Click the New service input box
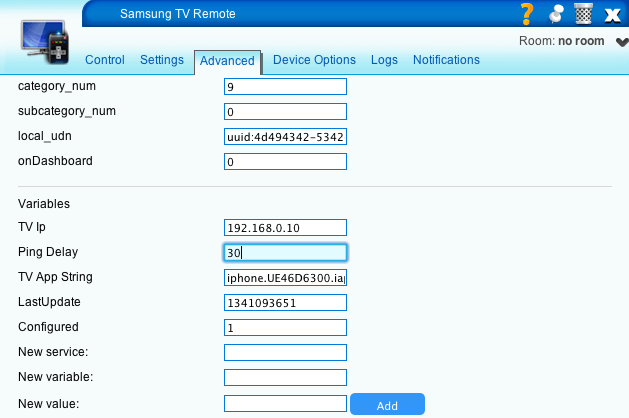629x418 pixels. pyautogui.click(x=285, y=353)
